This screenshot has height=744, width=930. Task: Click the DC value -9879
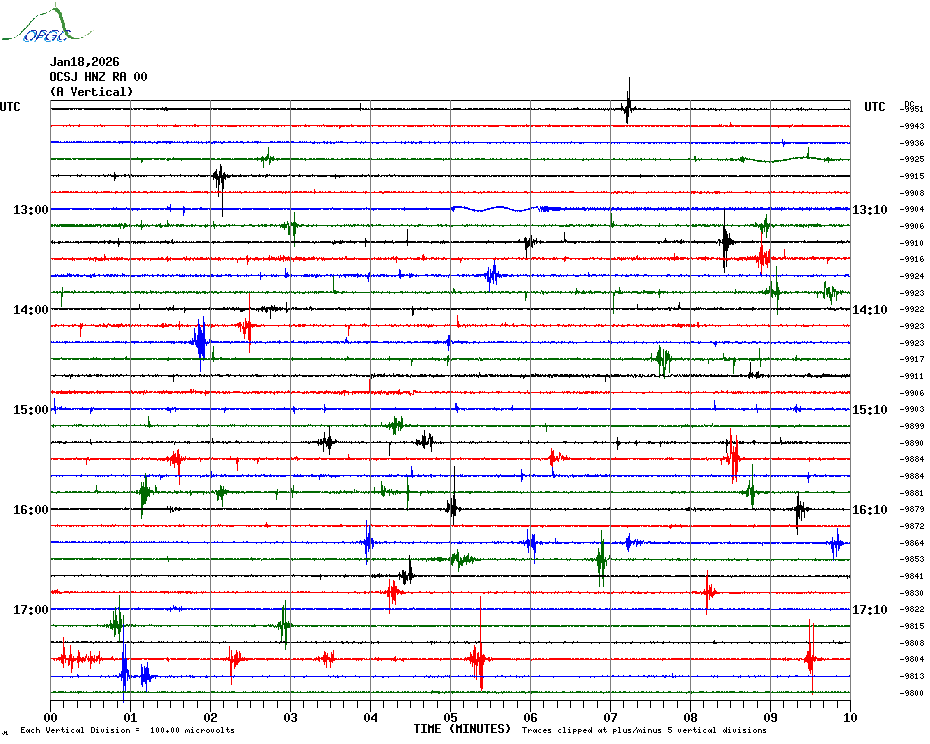point(912,510)
